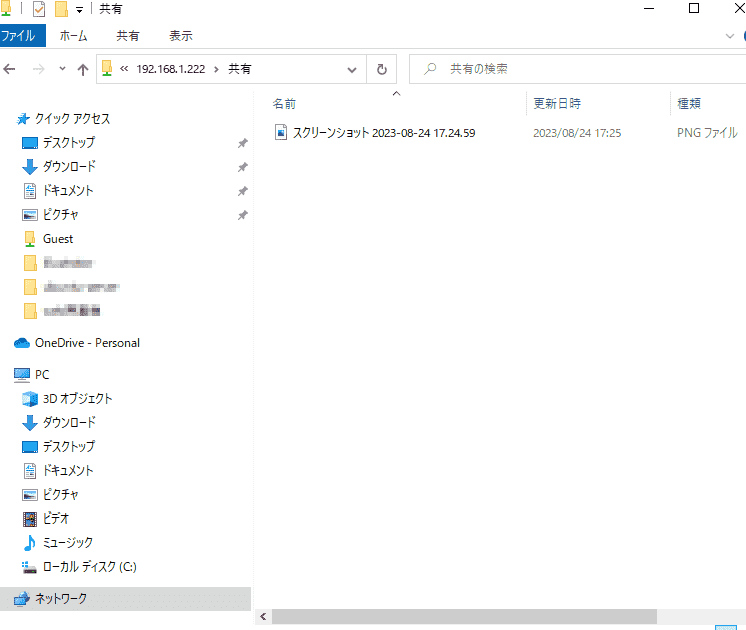Select the Network node in sidebar
This screenshot has height=630, width=746.
(60, 598)
